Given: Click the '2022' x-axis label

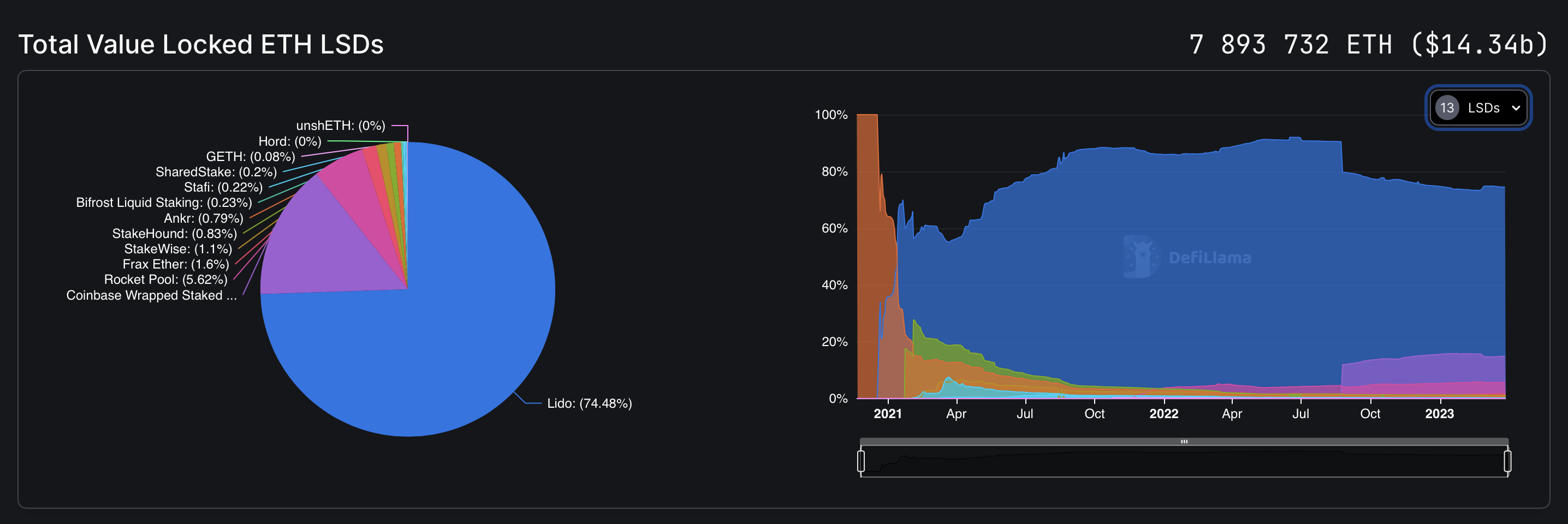Looking at the screenshot, I should pyautogui.click(x=1163, y=414).
